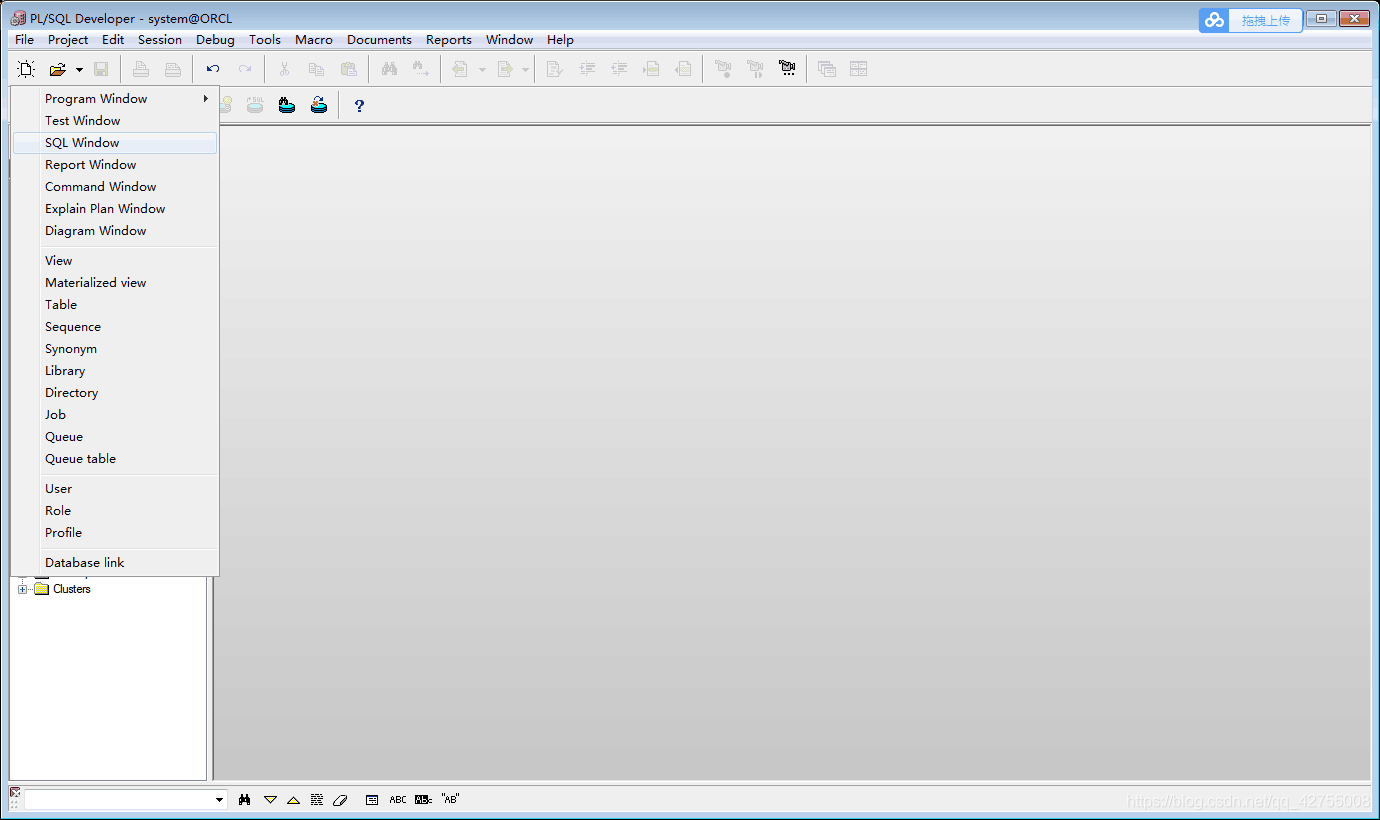Toggle the ABC case sensitive search option
Image resolution: width=1380 pixels, height=820 pixels.
pos(398,800)
